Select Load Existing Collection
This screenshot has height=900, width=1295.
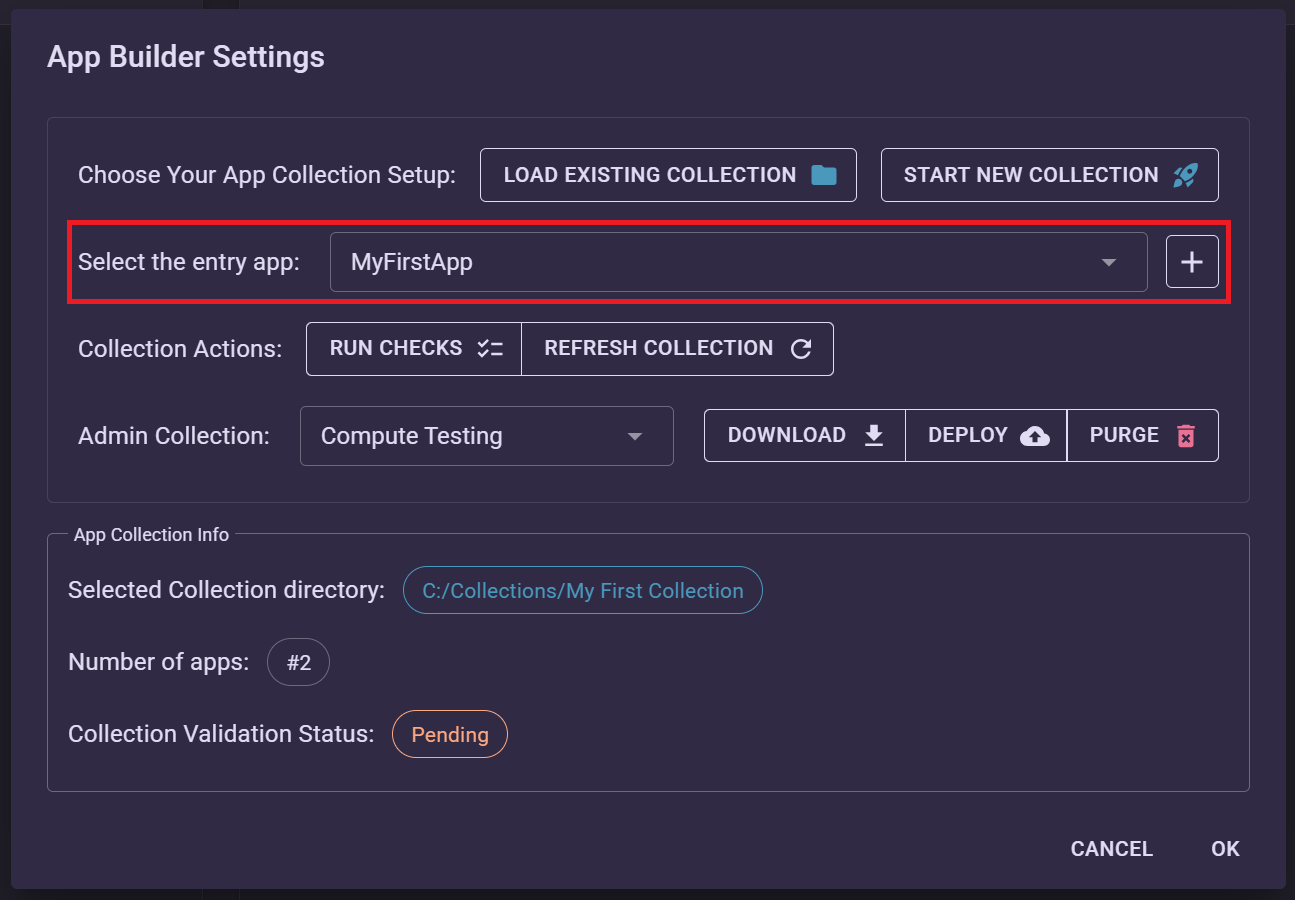pyautogui.click(x=668, y=174)
